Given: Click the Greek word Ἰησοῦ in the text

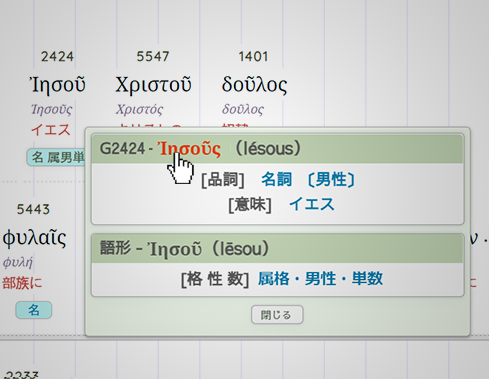Looking at the screenshot, I should [x=57, y=85].
